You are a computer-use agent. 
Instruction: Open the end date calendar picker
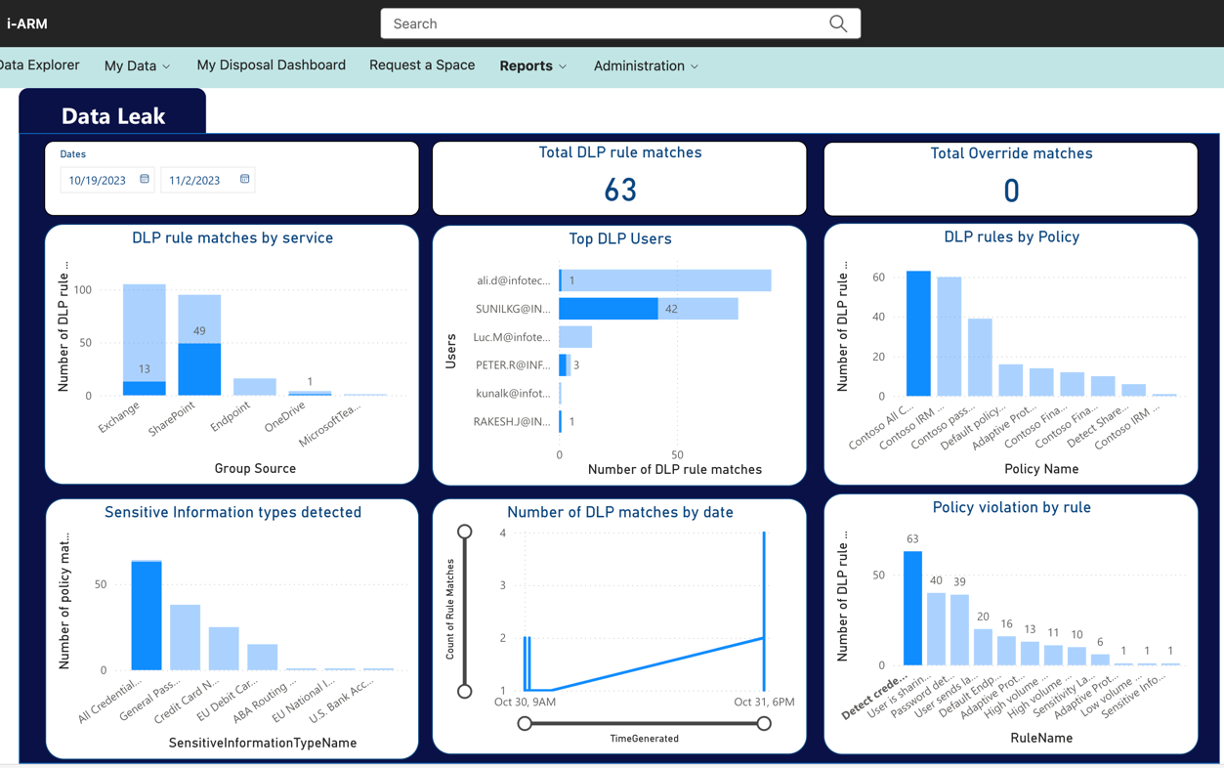[243, 180]
